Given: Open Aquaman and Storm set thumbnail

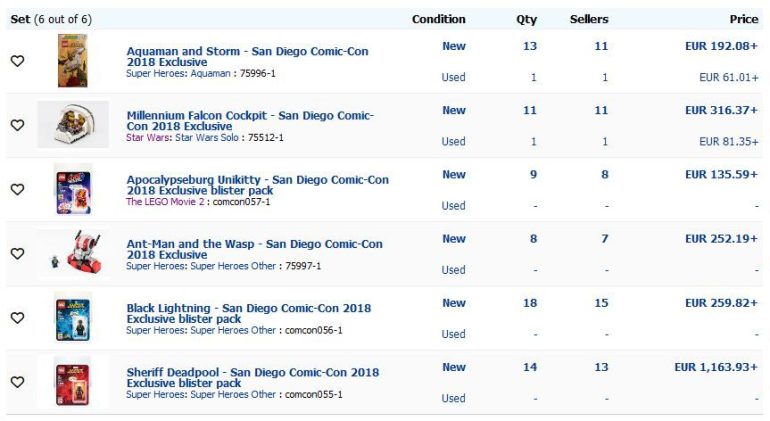Looking at the screenshot, I should (72, 60).
